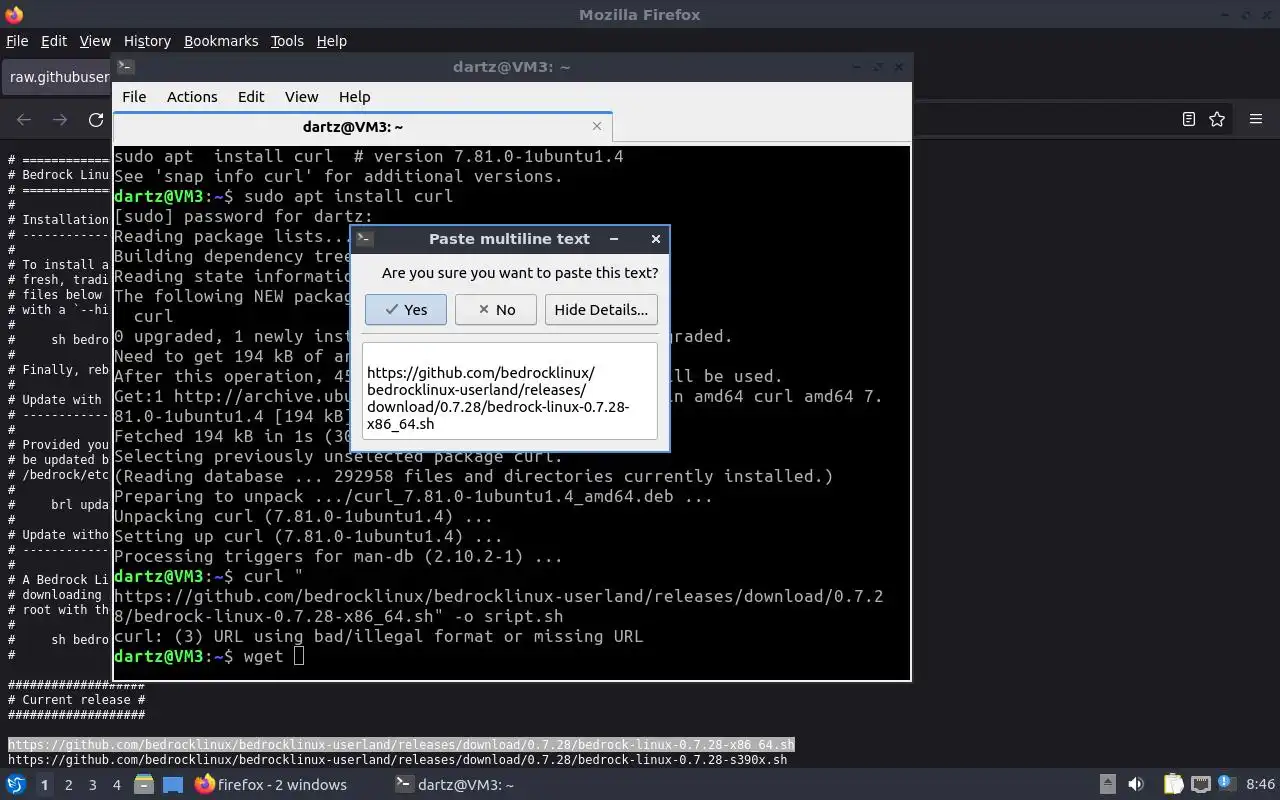This screenshot has height=800, width=1280.
Task: Reload the Firefox page
Action: tap(96, 119)
